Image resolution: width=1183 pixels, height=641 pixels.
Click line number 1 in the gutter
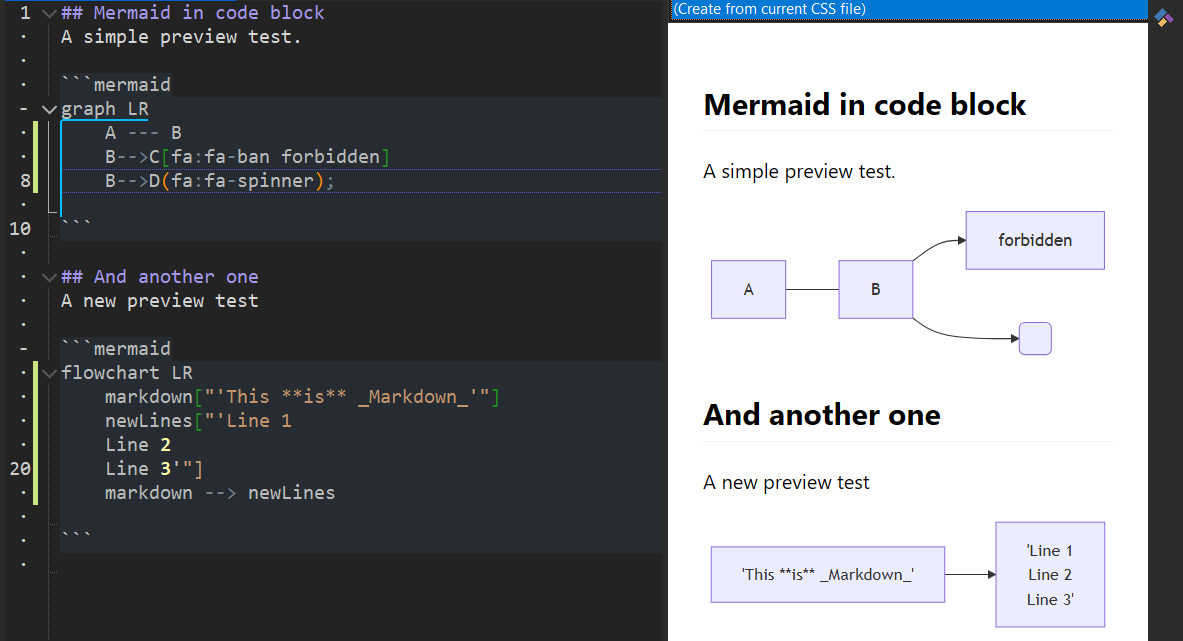pyautogui.click(x=26, y=13)
